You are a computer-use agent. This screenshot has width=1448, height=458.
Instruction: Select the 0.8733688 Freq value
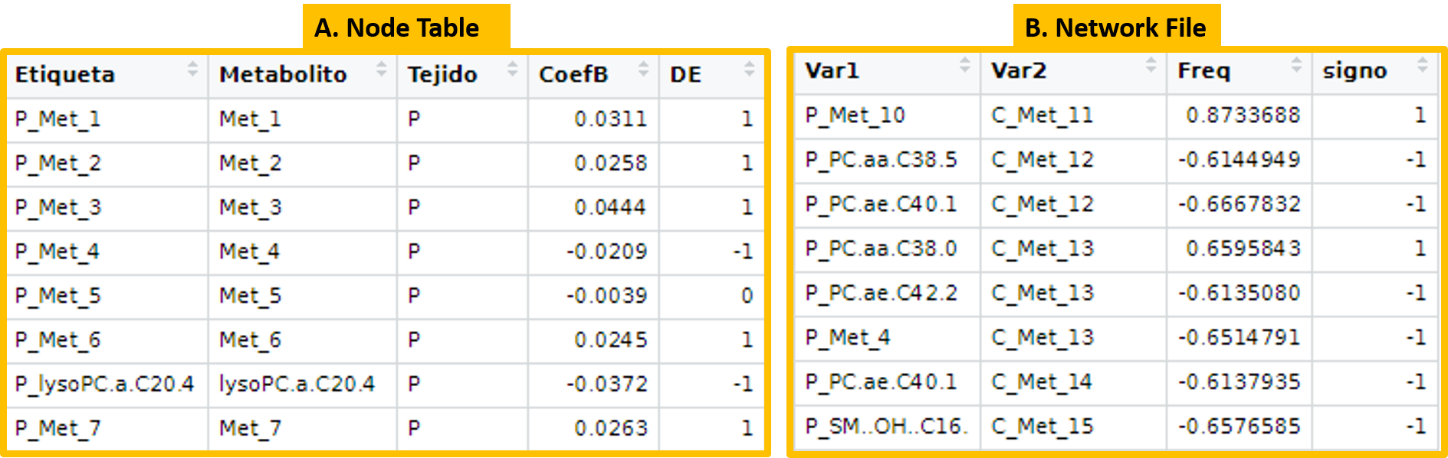[1243, 115]
